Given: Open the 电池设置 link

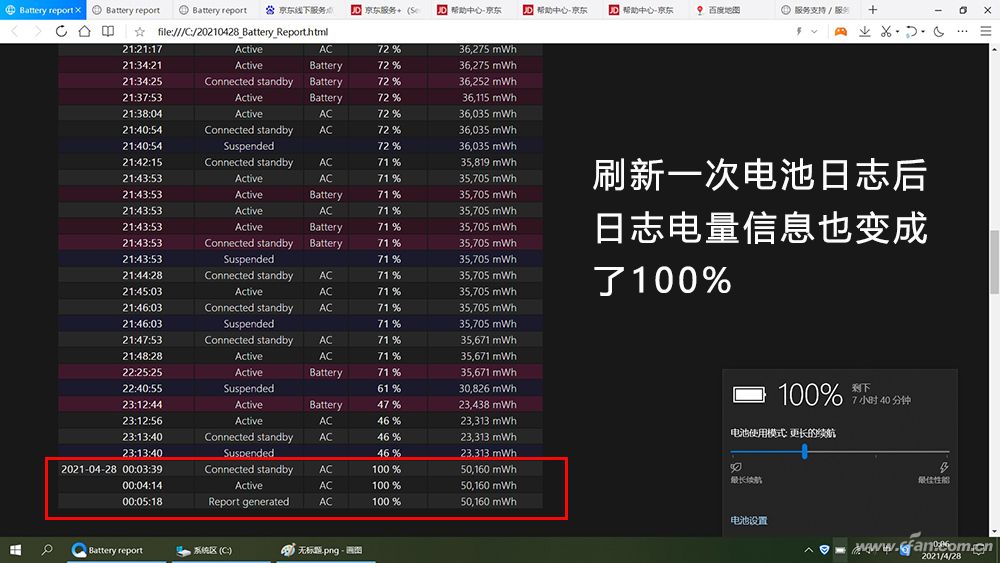Looking at the screenshot, I should [x=749, y=520].
